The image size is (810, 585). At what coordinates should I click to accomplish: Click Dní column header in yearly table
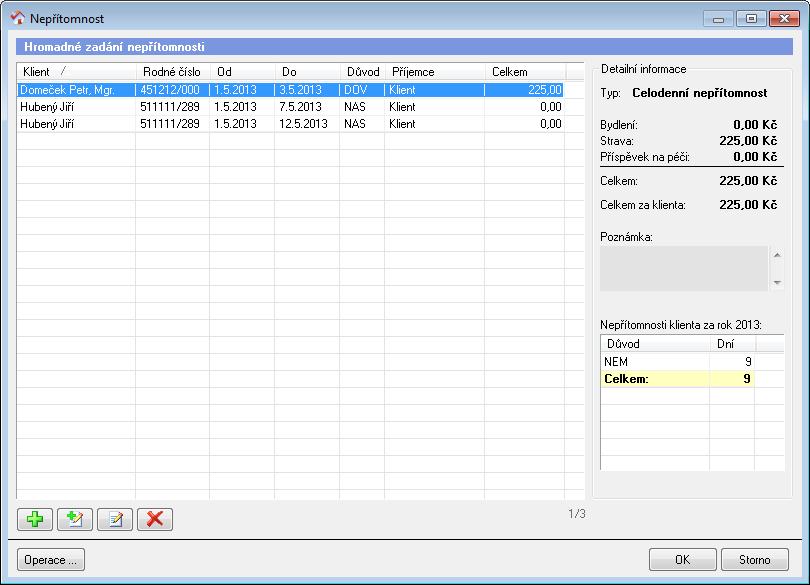coord(733,344)
